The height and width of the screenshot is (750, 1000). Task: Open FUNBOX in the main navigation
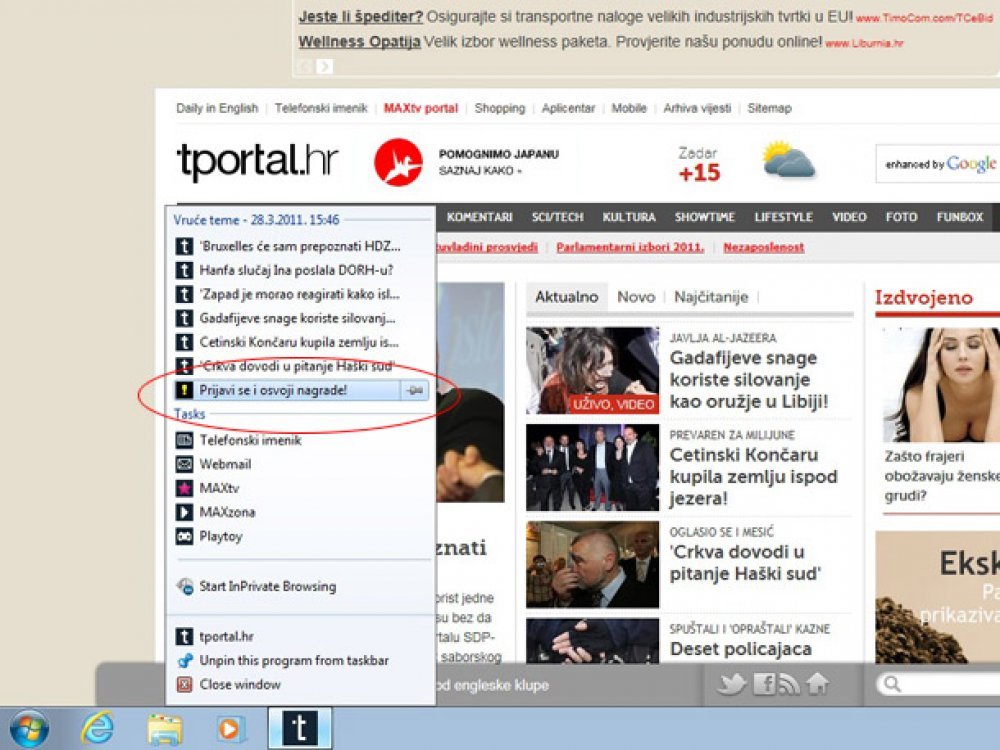point(960,217)
